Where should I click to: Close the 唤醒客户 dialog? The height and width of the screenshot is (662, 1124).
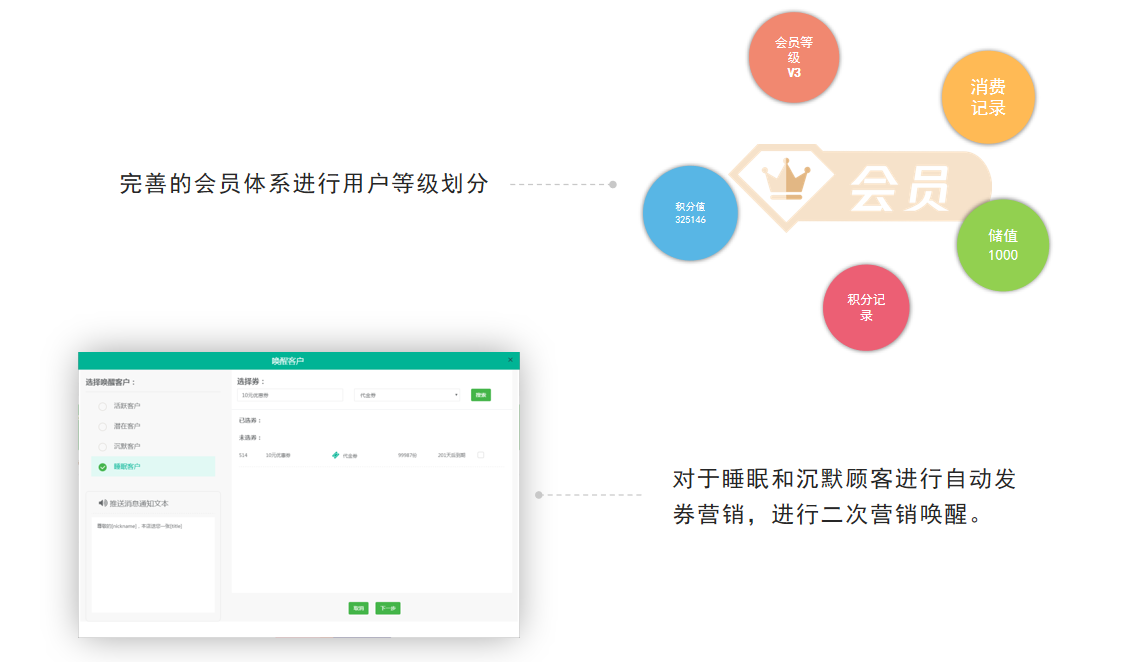point(510,360)
